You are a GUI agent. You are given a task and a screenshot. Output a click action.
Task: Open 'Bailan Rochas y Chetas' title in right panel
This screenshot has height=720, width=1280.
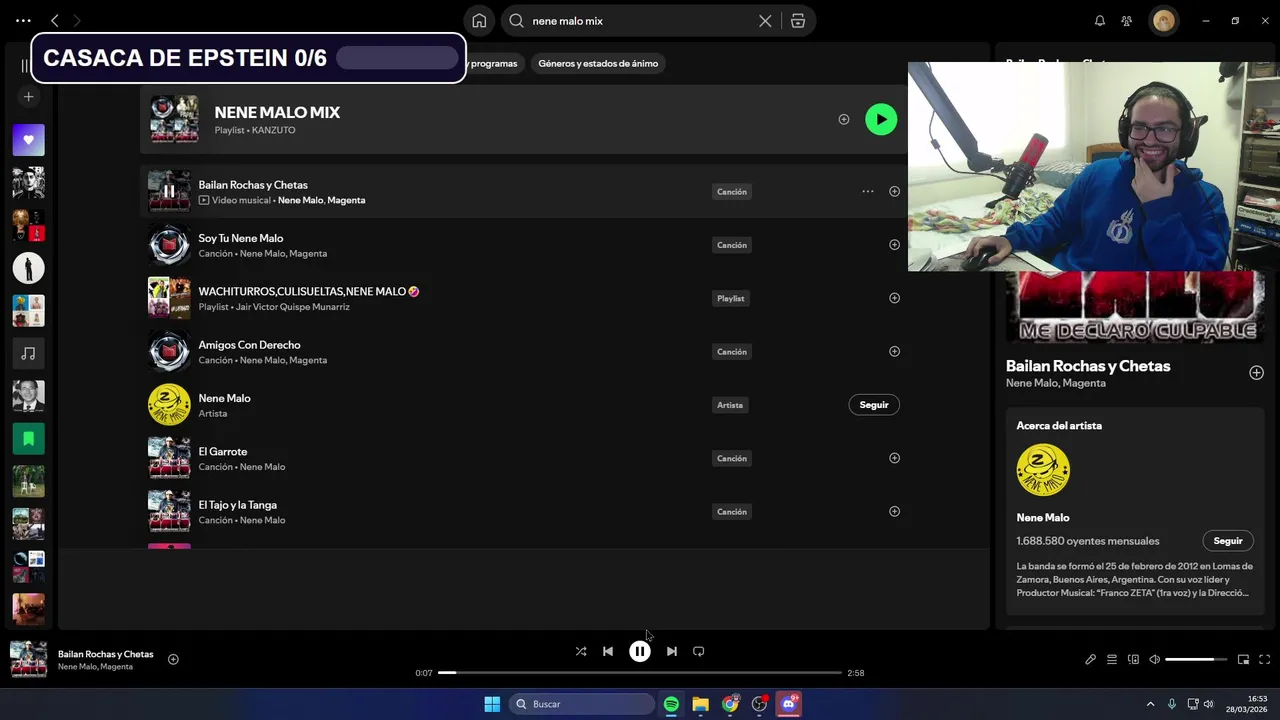[x=1088, y=366]
